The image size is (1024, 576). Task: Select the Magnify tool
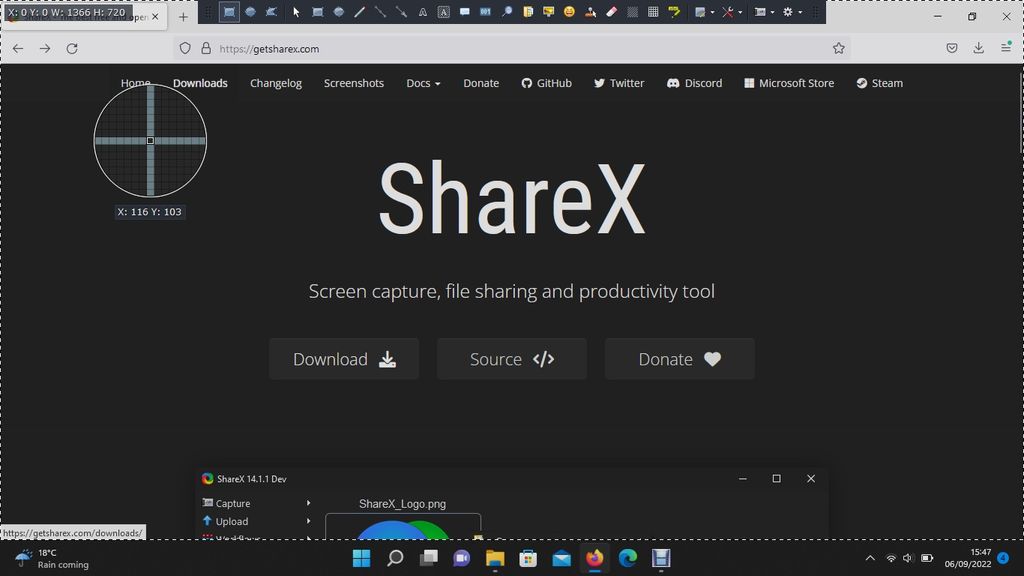click(507, 11)
